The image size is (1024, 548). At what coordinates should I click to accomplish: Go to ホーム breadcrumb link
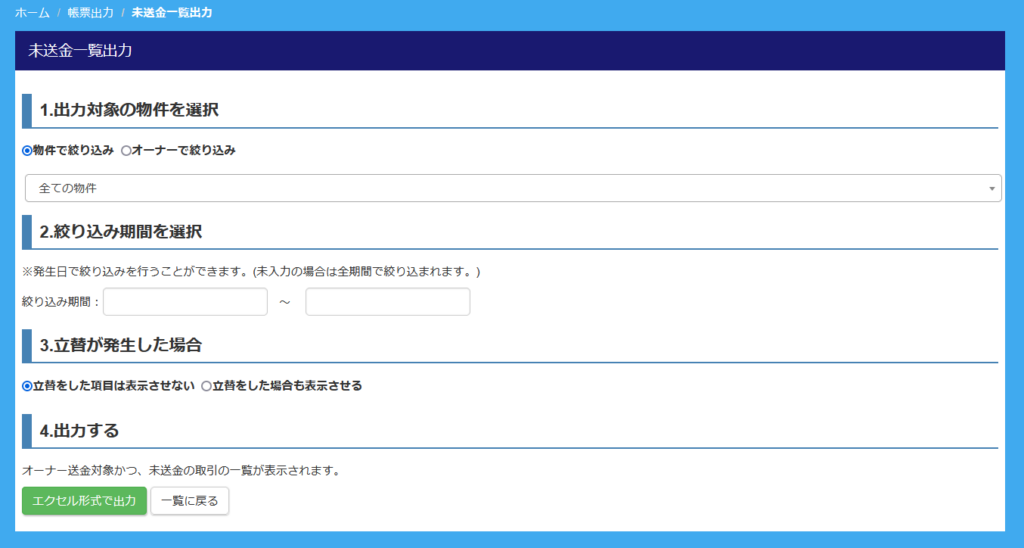pos(32,12)
